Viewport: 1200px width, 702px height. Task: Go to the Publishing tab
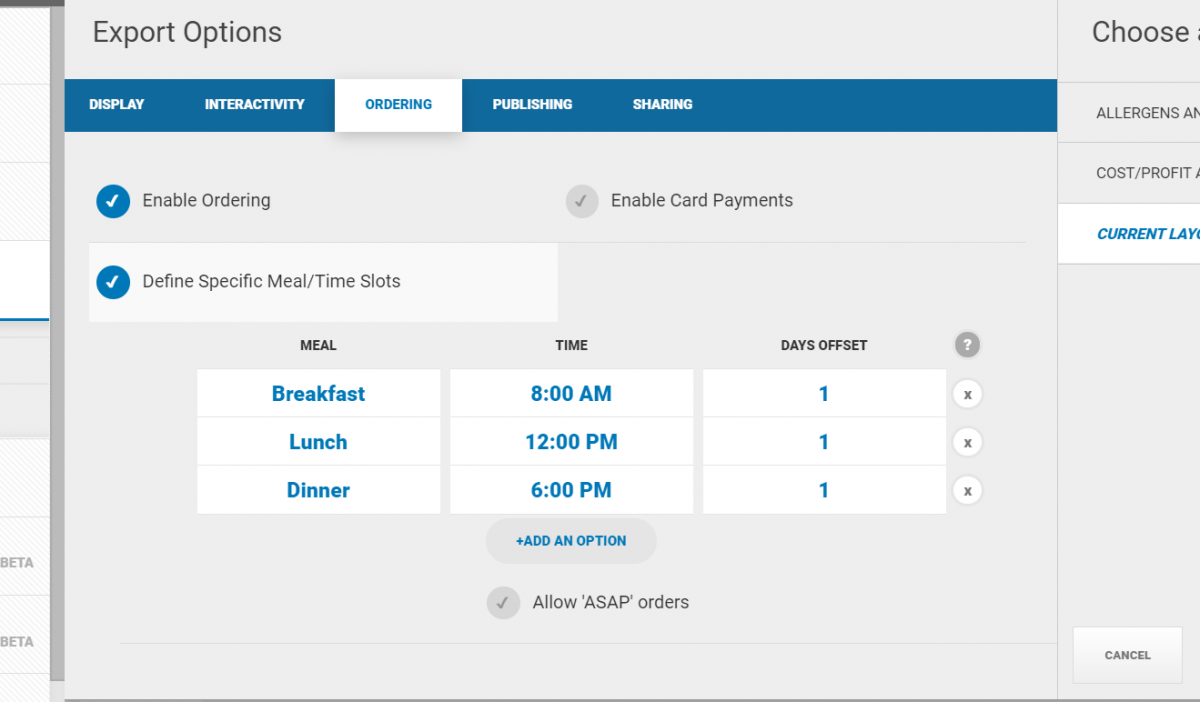pos(532,105)
